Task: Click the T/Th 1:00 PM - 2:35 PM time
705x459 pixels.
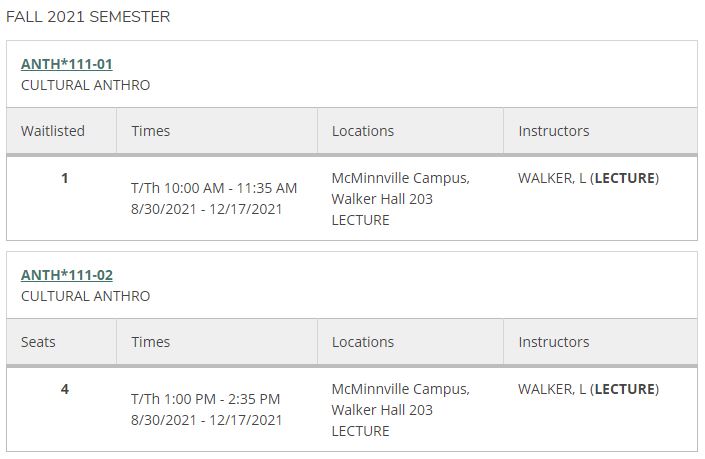Action: 205,399
